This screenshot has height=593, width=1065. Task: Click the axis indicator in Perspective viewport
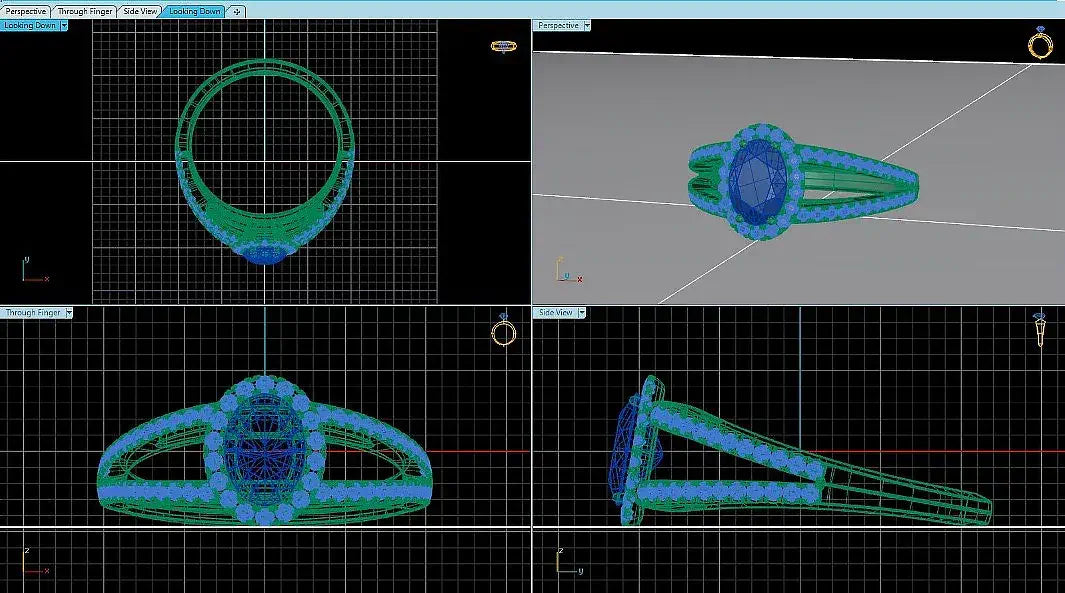pos(566,271)
